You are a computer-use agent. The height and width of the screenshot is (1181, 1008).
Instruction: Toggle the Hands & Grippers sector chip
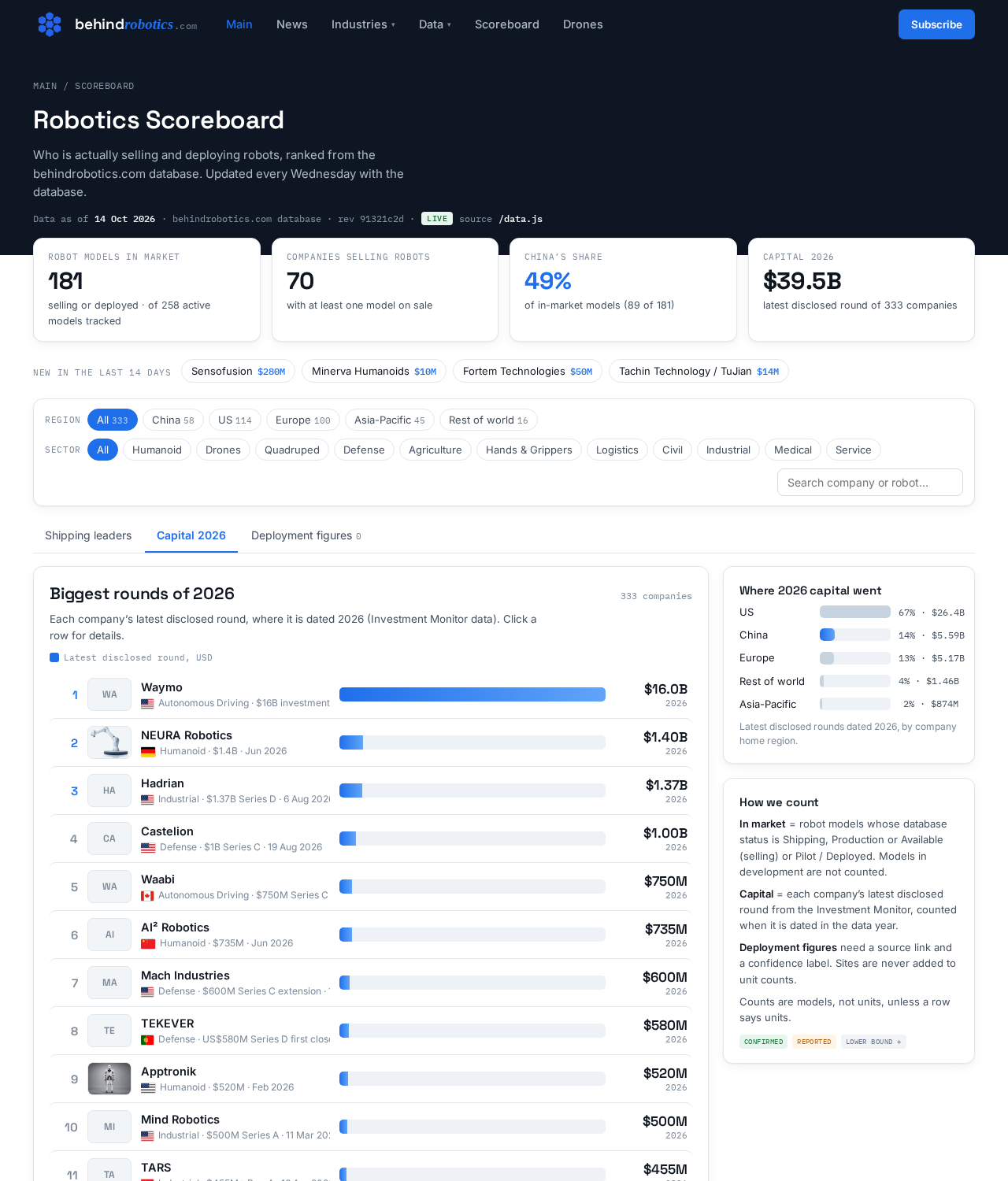click(x=529, y=450)
